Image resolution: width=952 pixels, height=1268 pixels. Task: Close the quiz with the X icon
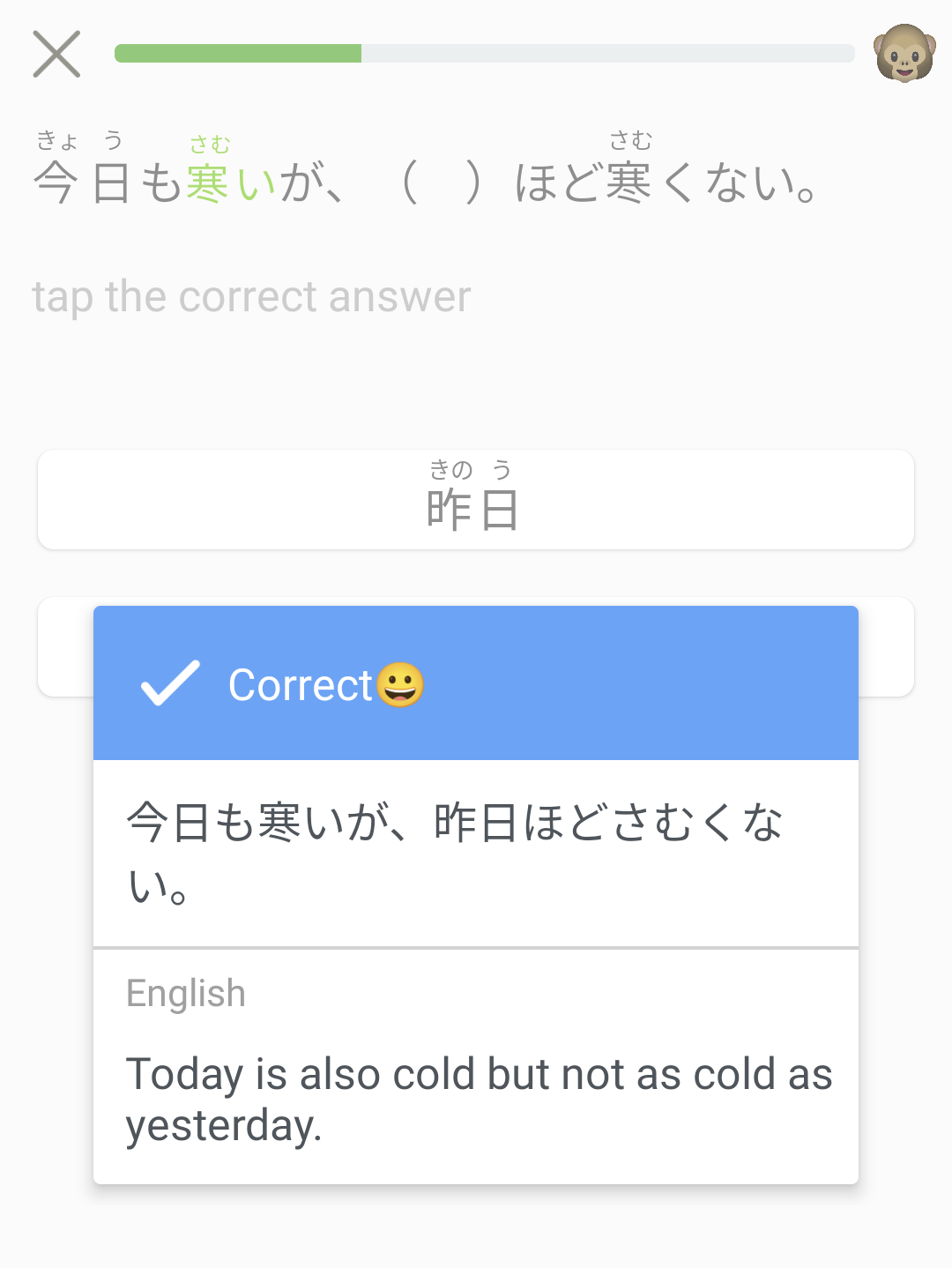[x=56, y=54]
